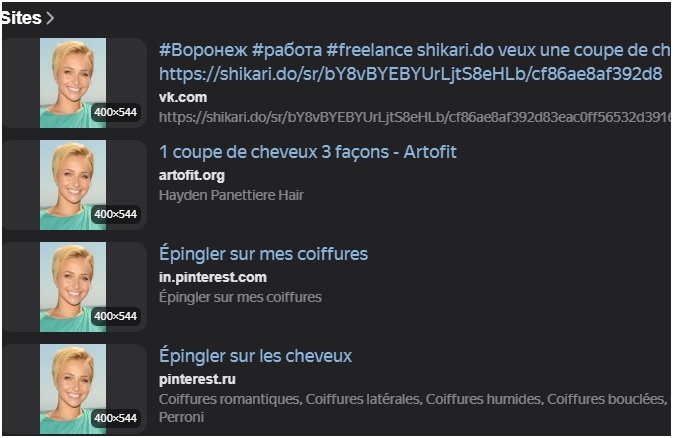Click the blue shikari.do URL in the title

tap(410, 74)
